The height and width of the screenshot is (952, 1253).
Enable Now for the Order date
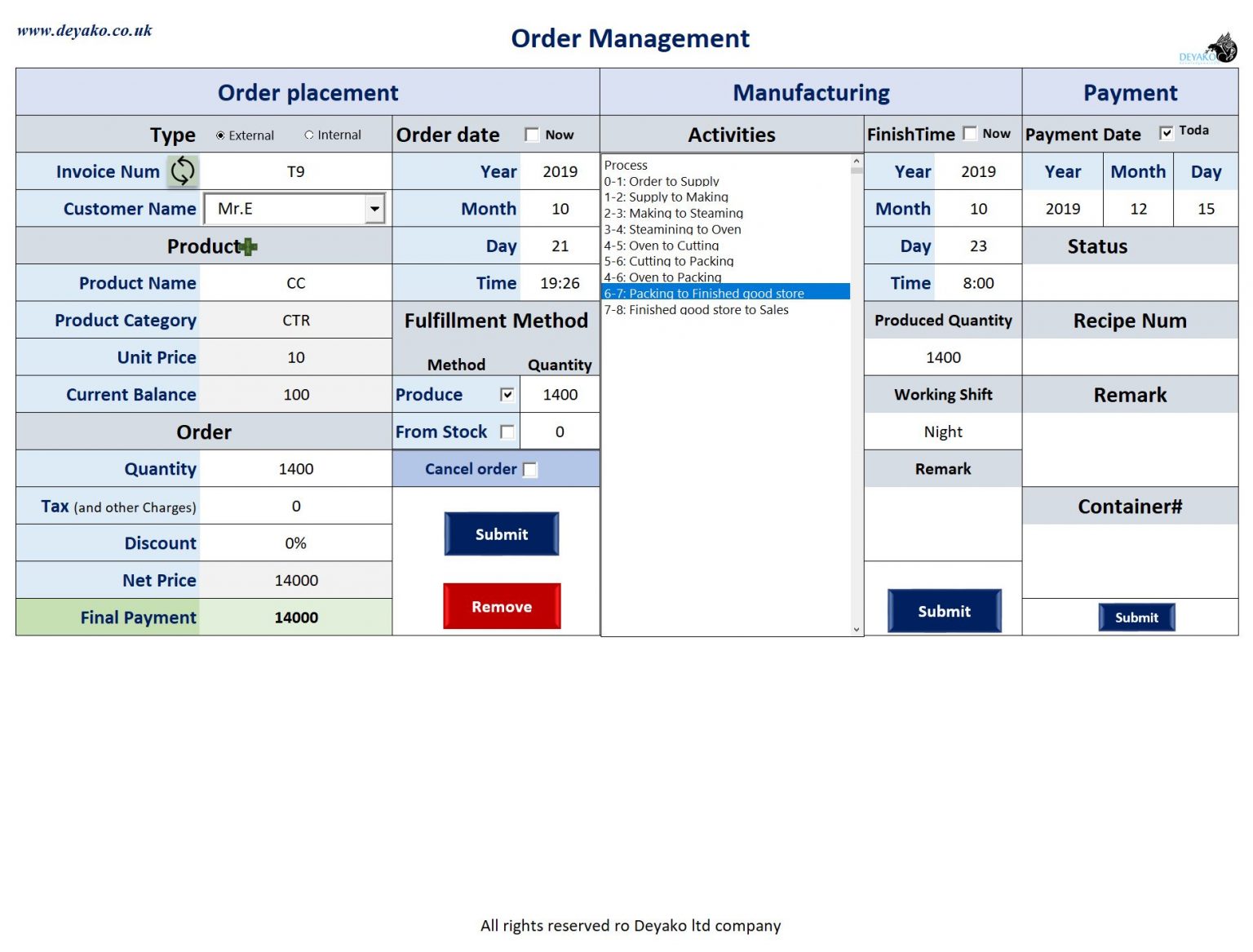coord(532,134)
